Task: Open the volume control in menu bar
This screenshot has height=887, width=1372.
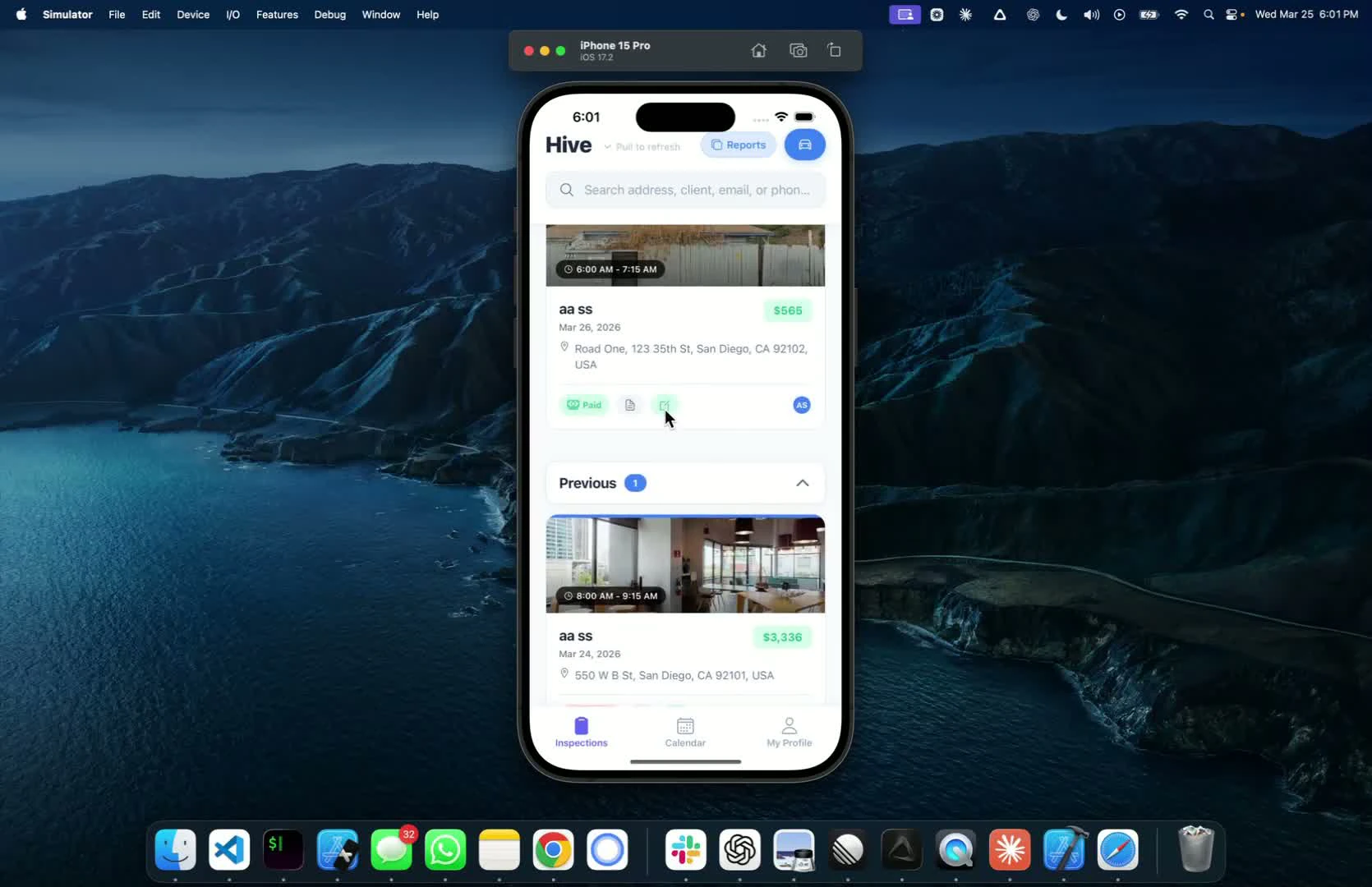Action: [1091, 15]
